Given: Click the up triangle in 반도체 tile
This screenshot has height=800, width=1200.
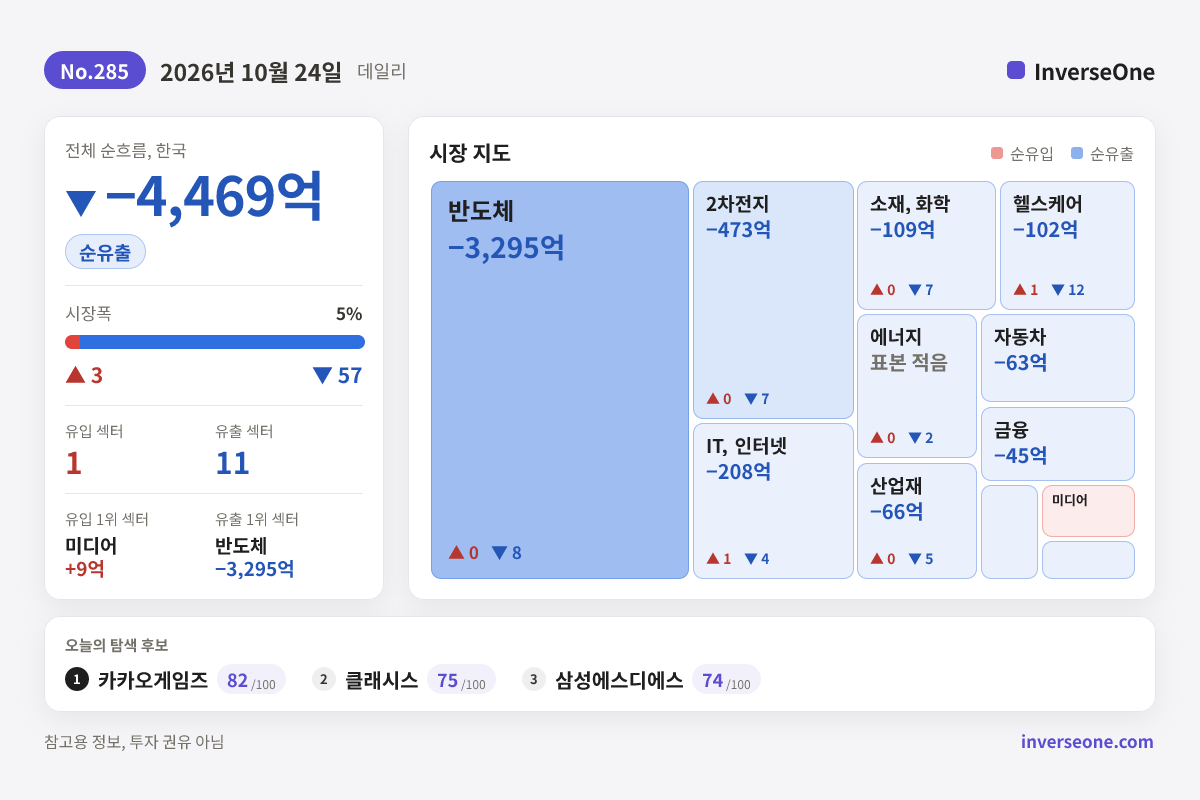Looking at the screenshot, I should [x=456, y=552].
